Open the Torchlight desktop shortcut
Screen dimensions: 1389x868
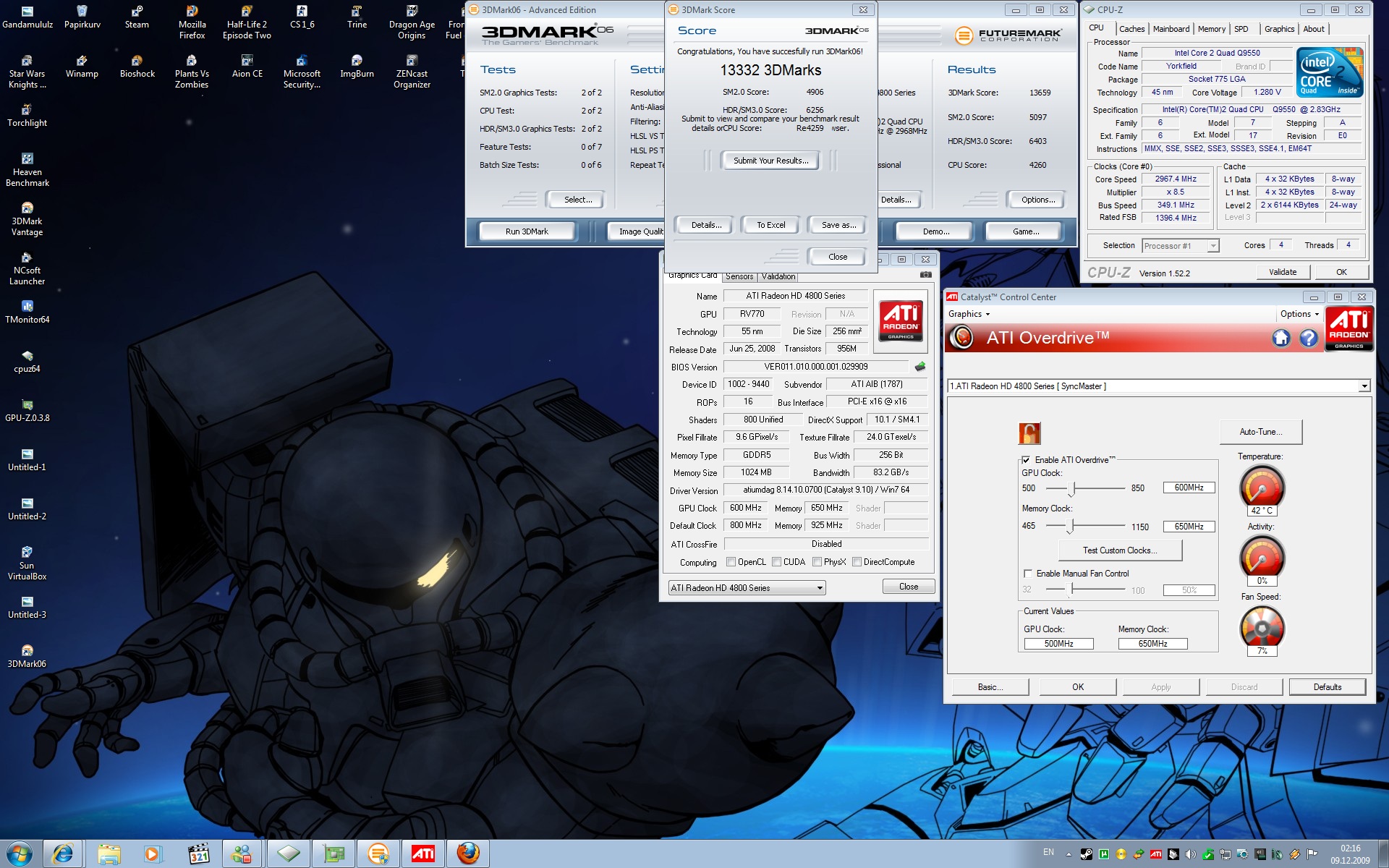click(27, 116)
